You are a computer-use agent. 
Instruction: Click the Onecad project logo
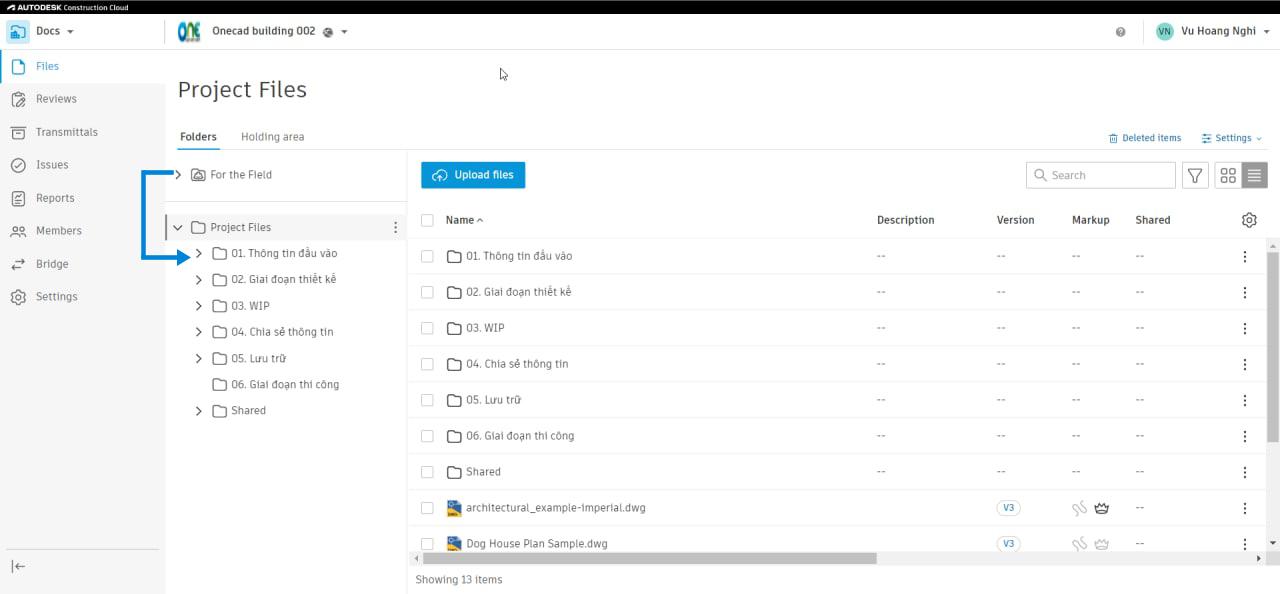(189, 32)
